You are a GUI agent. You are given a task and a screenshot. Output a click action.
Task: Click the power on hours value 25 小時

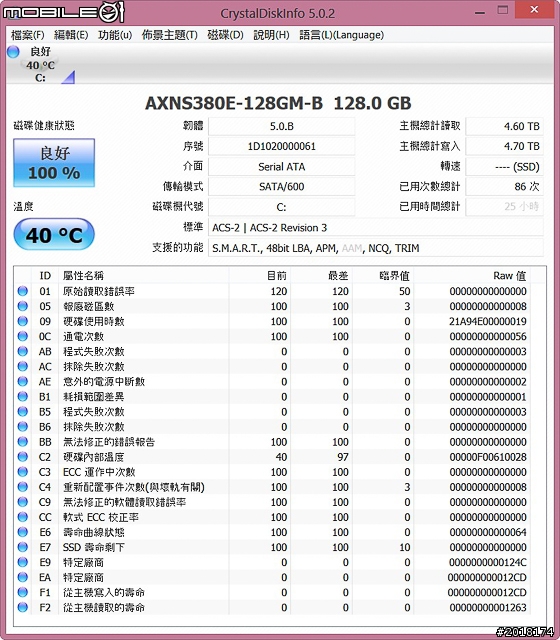point(504,207)
